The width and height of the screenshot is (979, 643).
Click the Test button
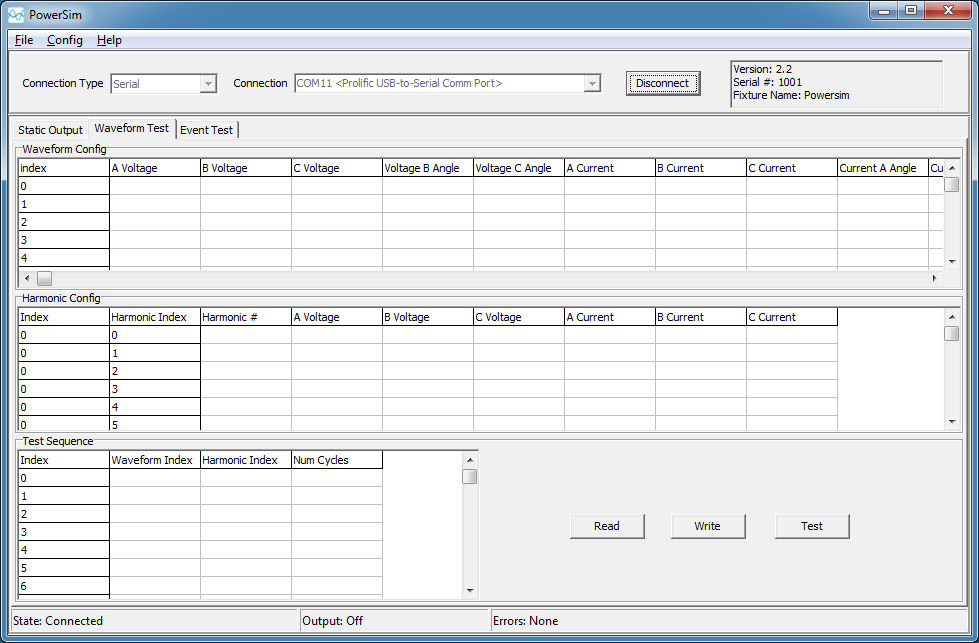click(x=812, y=526)
